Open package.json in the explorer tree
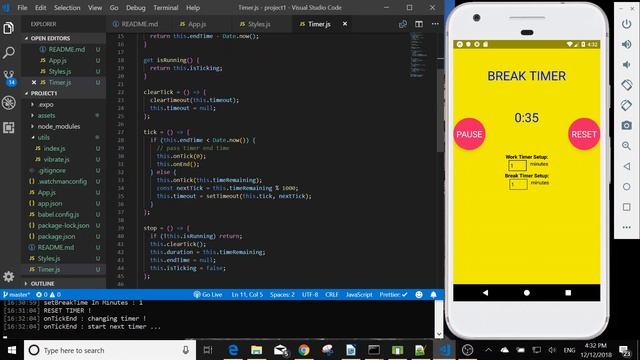The height and width of the screenshot is (360, 640). pos(64,236)
